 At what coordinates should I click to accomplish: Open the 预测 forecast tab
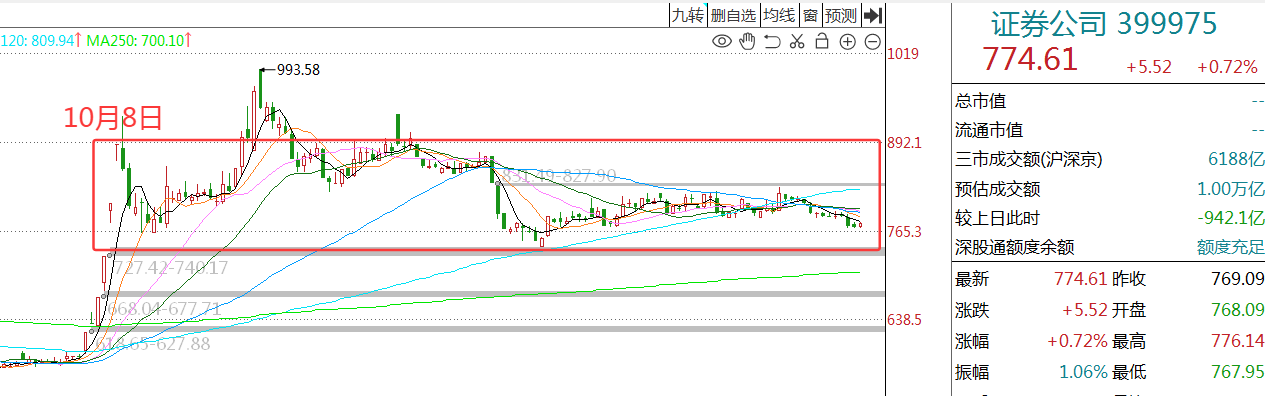[841, 15]
